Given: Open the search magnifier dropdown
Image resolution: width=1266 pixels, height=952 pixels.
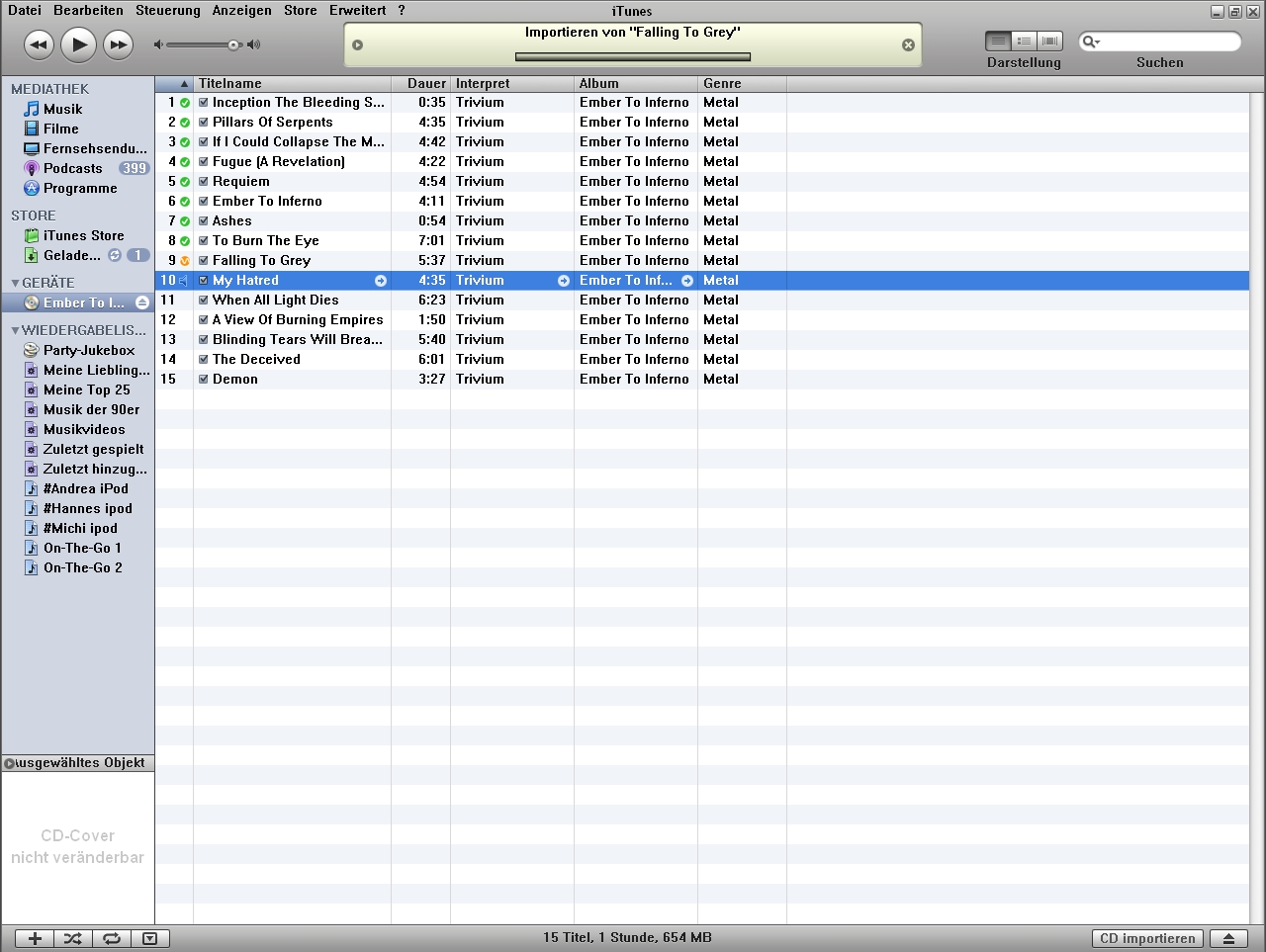Looking at the screenshot, I should tap(1090, 42).
